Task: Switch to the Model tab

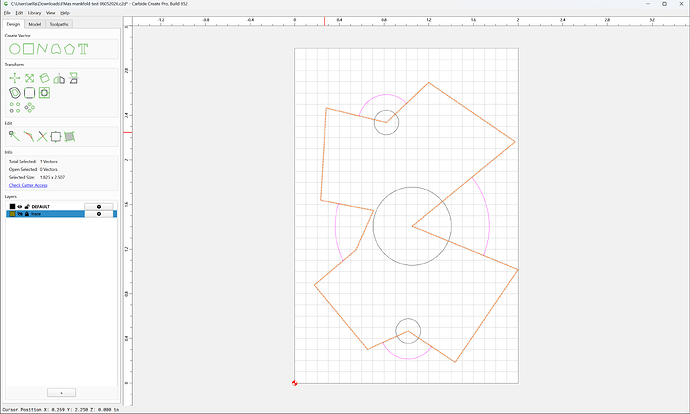Action: [x=35, y=24]
